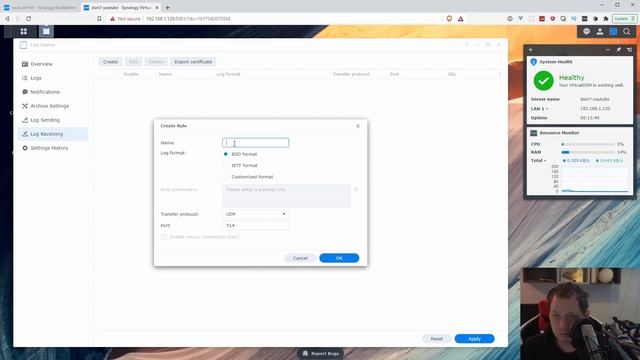Image resolution: width=640 pixels, height=360 pixels.
Task: Click the browser address bar URL
Action: 188,19
